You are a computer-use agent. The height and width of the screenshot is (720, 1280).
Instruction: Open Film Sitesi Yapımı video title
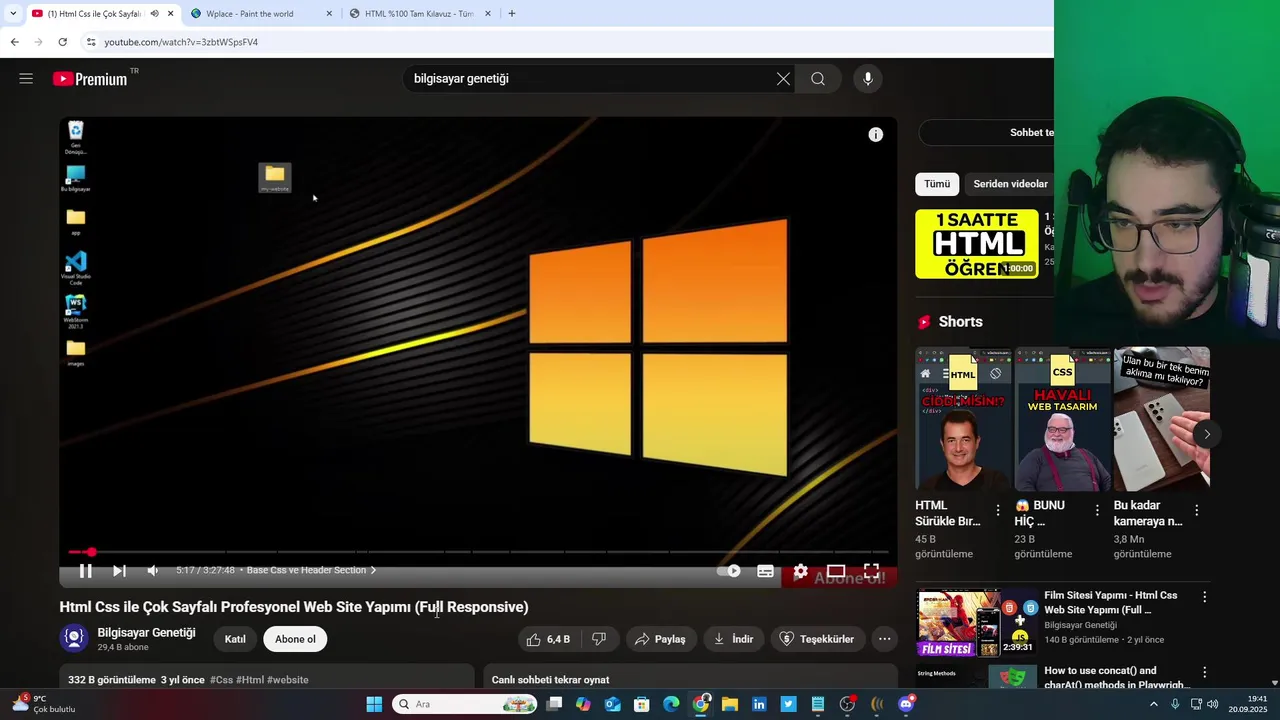pyautogui.click(x=1111, y=602)
